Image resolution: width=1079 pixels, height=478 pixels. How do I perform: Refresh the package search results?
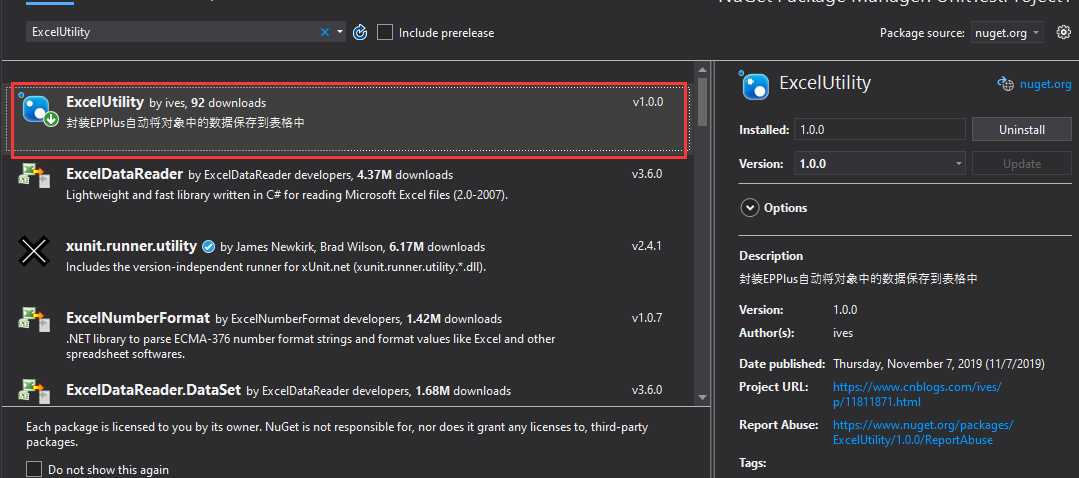360,32
